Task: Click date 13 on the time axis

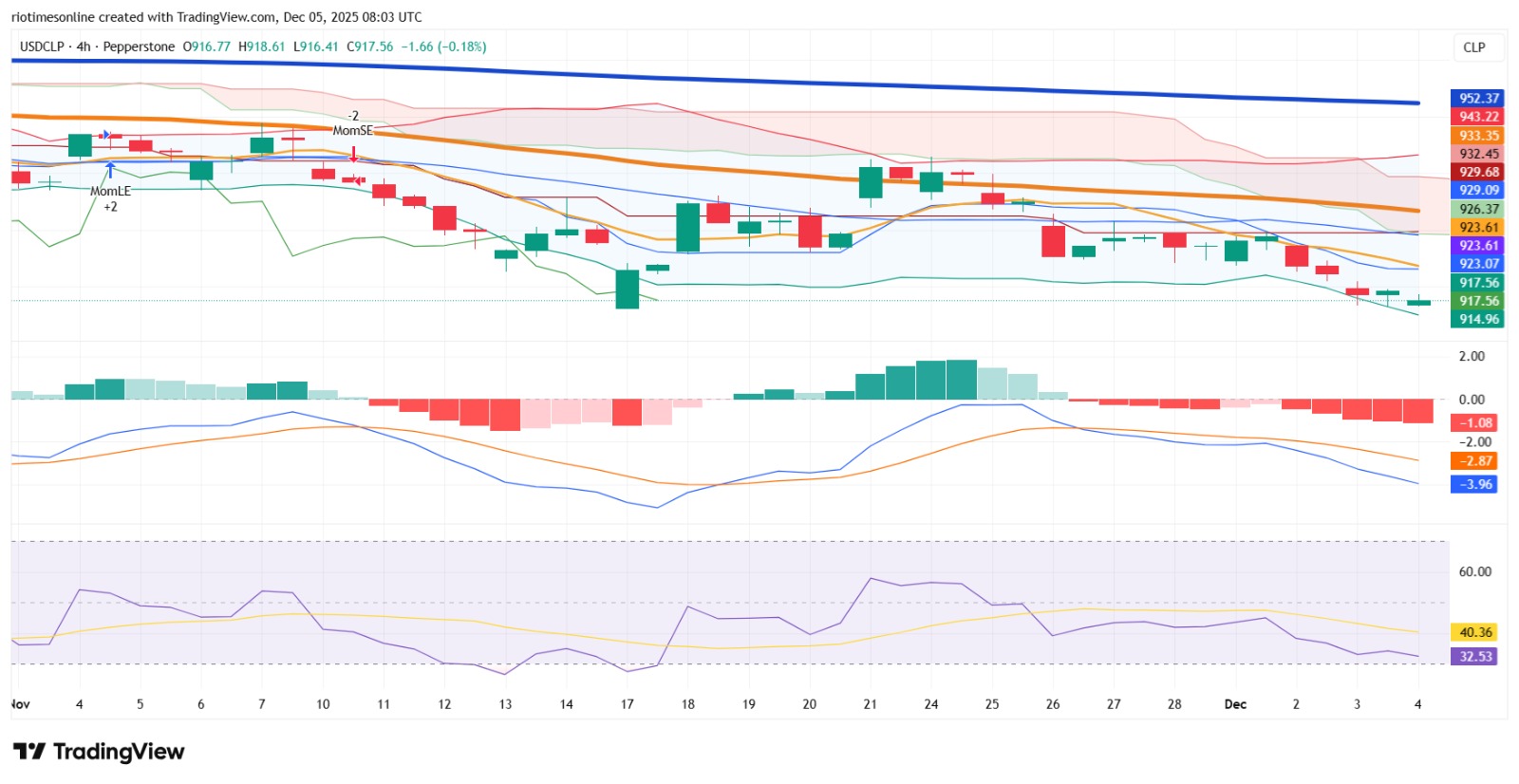Action: click(x=505, y=704)
